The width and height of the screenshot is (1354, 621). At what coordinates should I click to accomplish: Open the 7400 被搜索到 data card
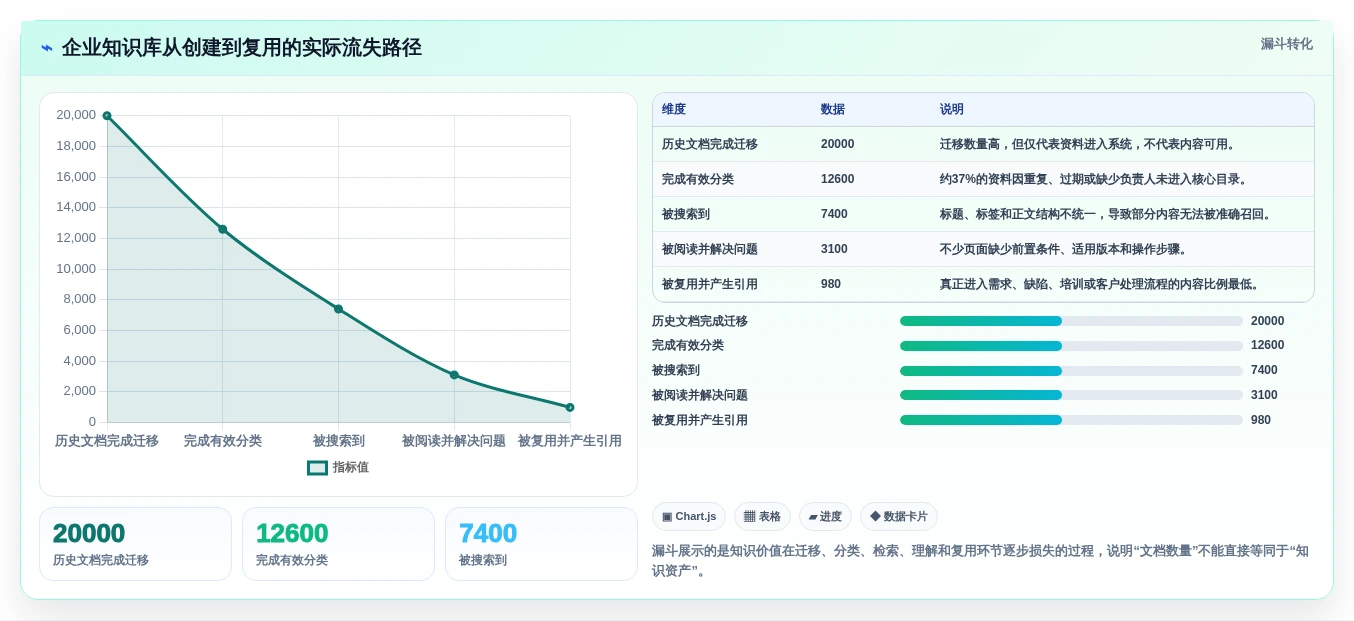pyautogui.click(x=541, y=544)
